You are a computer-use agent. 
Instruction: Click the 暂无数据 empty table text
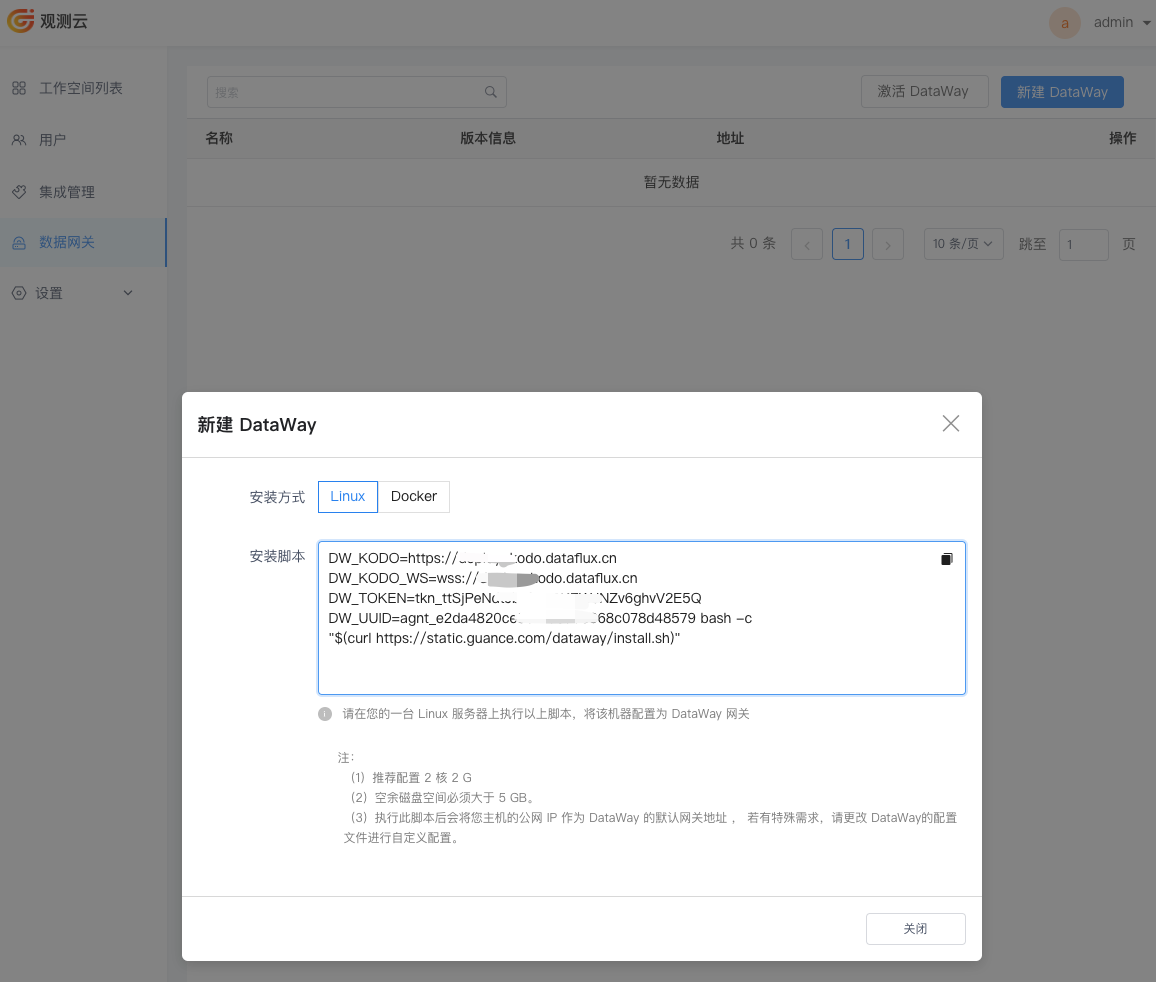pos(671,182)
